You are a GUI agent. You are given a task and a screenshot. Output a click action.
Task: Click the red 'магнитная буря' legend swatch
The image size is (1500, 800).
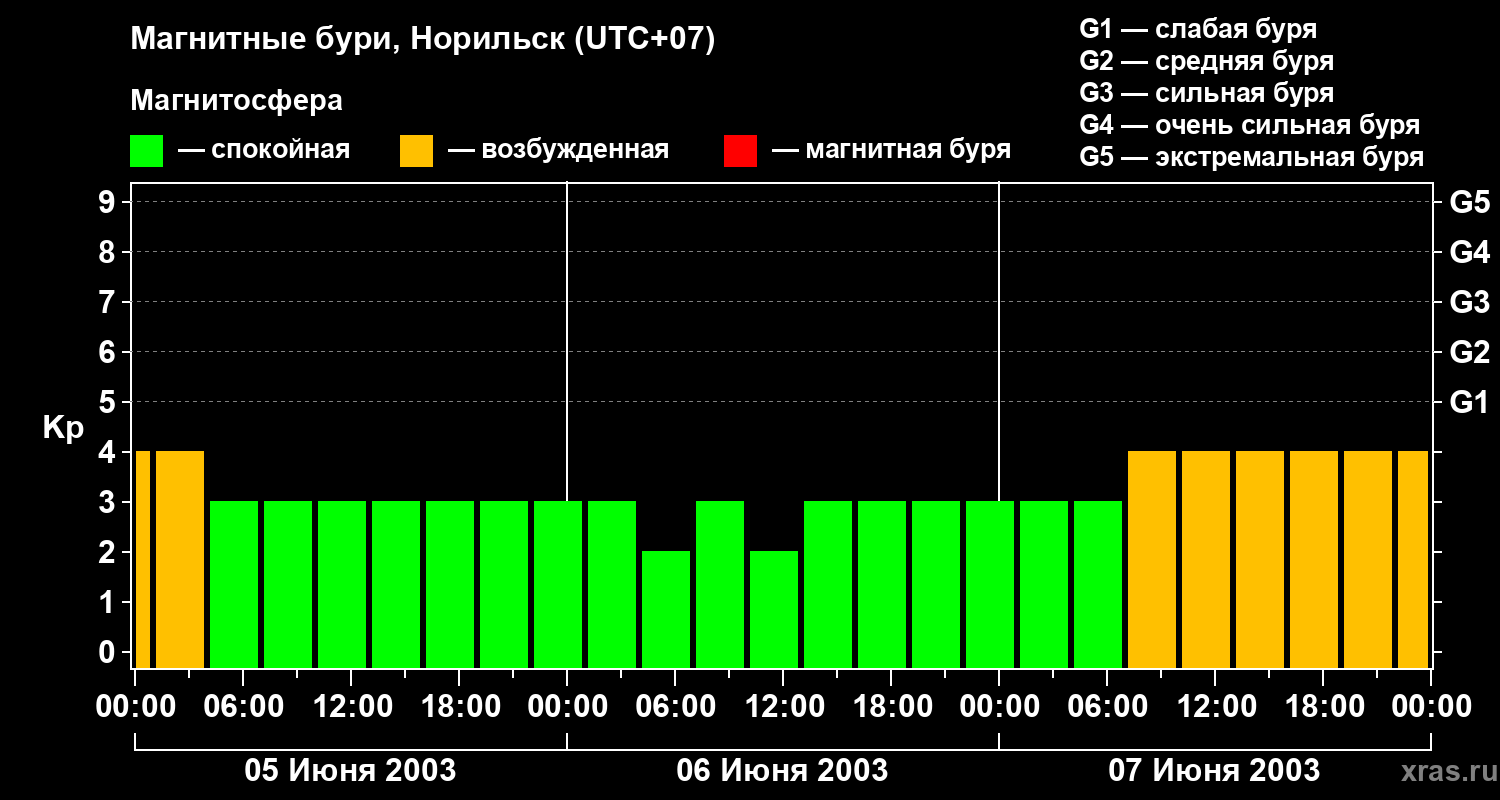tap(740, 151)
